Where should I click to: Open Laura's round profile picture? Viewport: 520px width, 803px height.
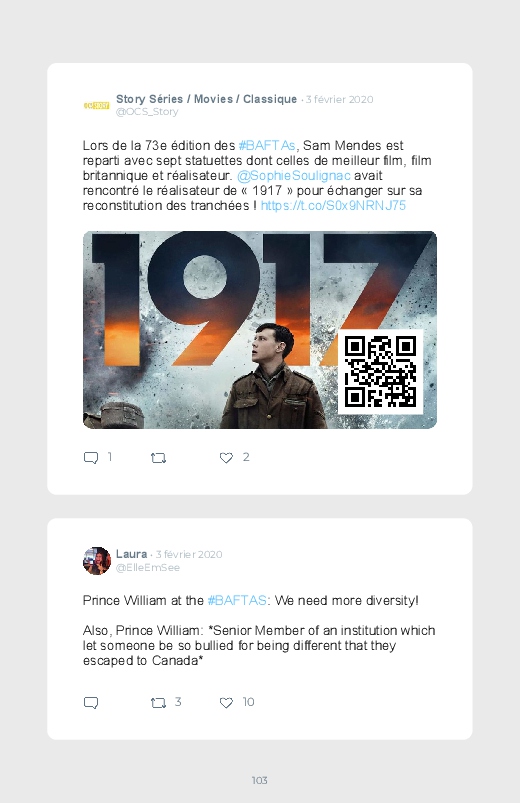click(x=97, y=561)
